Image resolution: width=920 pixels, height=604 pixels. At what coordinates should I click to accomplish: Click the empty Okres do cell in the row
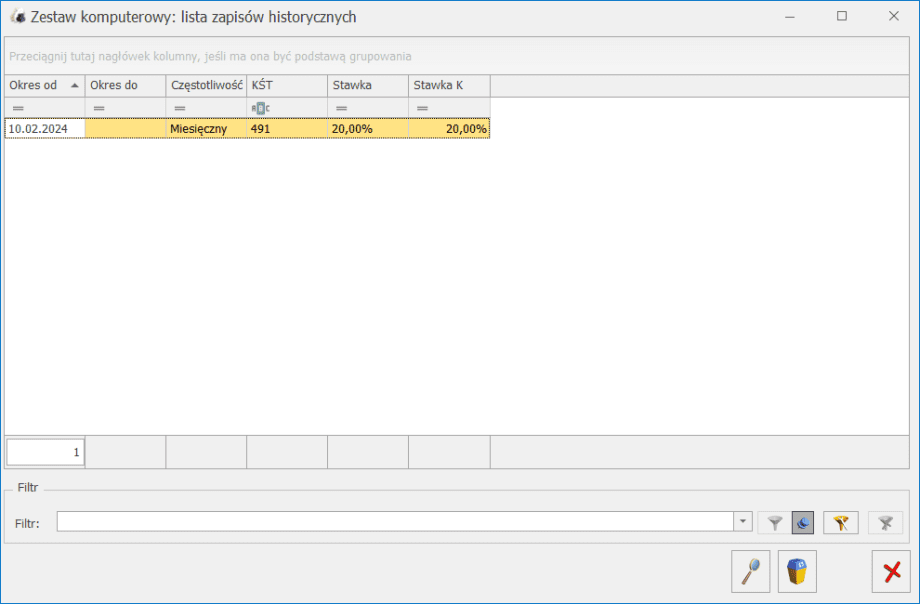click(126, 129)
